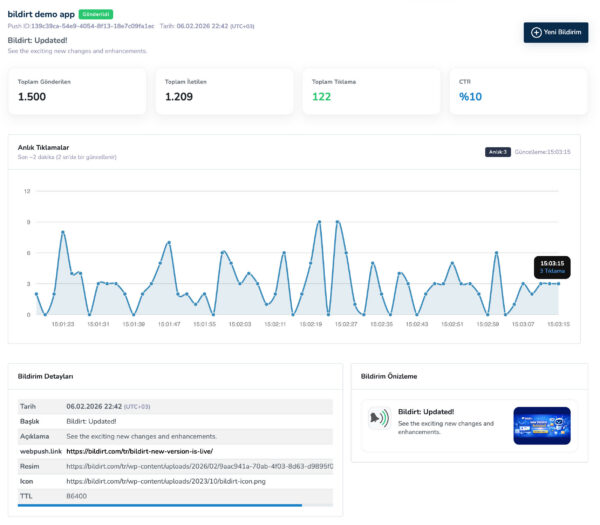Click the TTL row value 86400
Viewport: 600px width, 525px height.
[79, 495]
